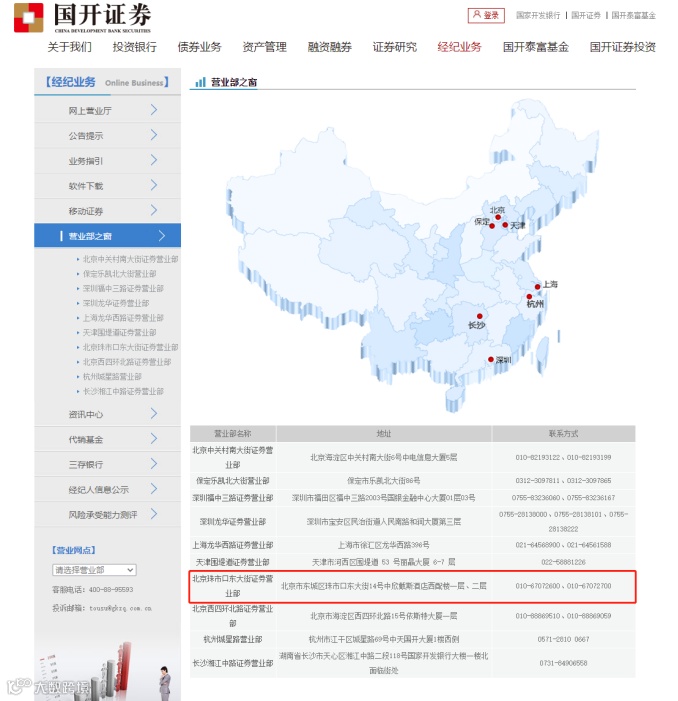Open sidebar link 深圳龙华证券营业部
Image resolution: width=678 pixels, height=701 pixels.
(116, 303)
